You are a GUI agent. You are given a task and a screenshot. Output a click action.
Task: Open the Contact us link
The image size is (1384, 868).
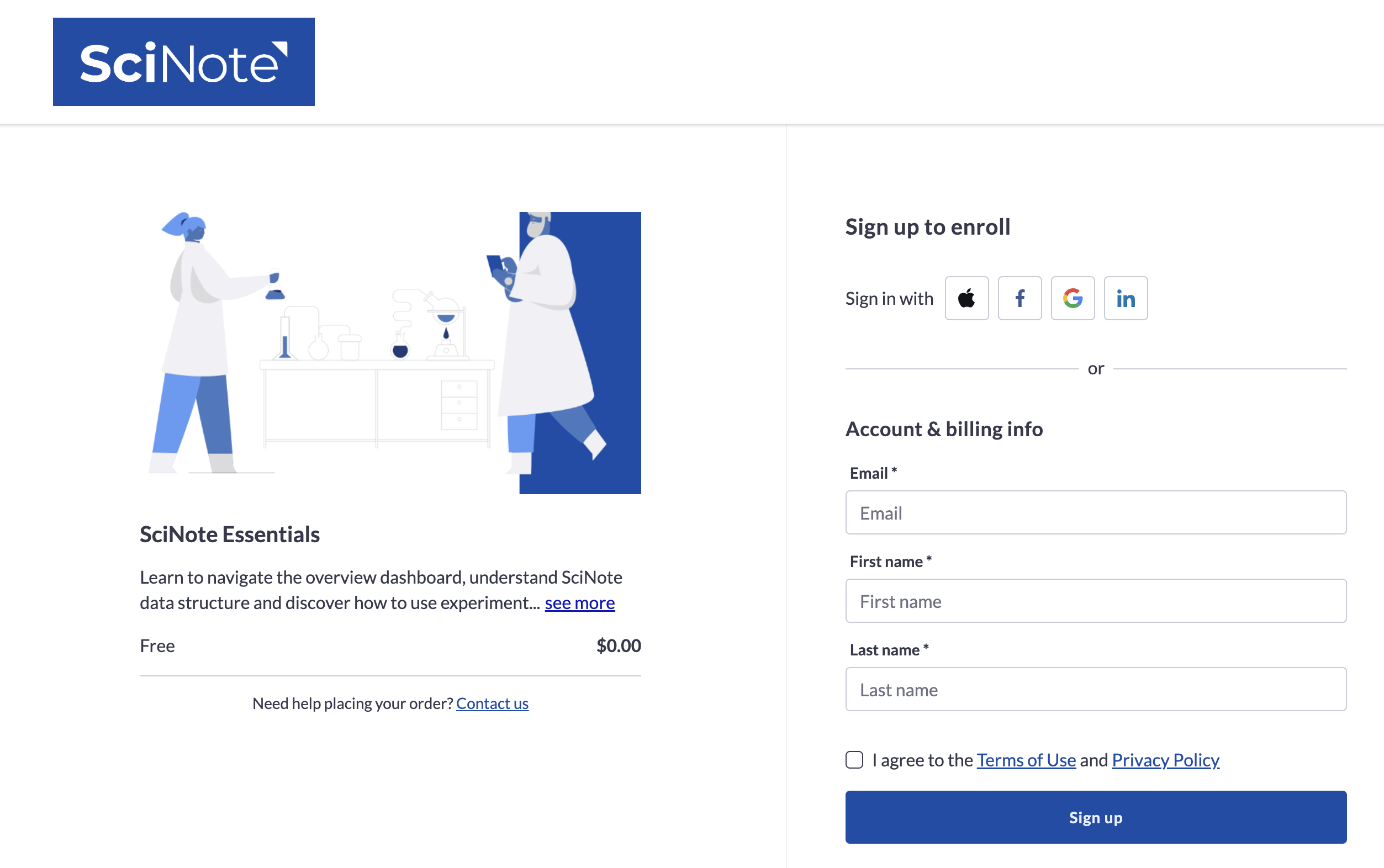pos(492,703)
